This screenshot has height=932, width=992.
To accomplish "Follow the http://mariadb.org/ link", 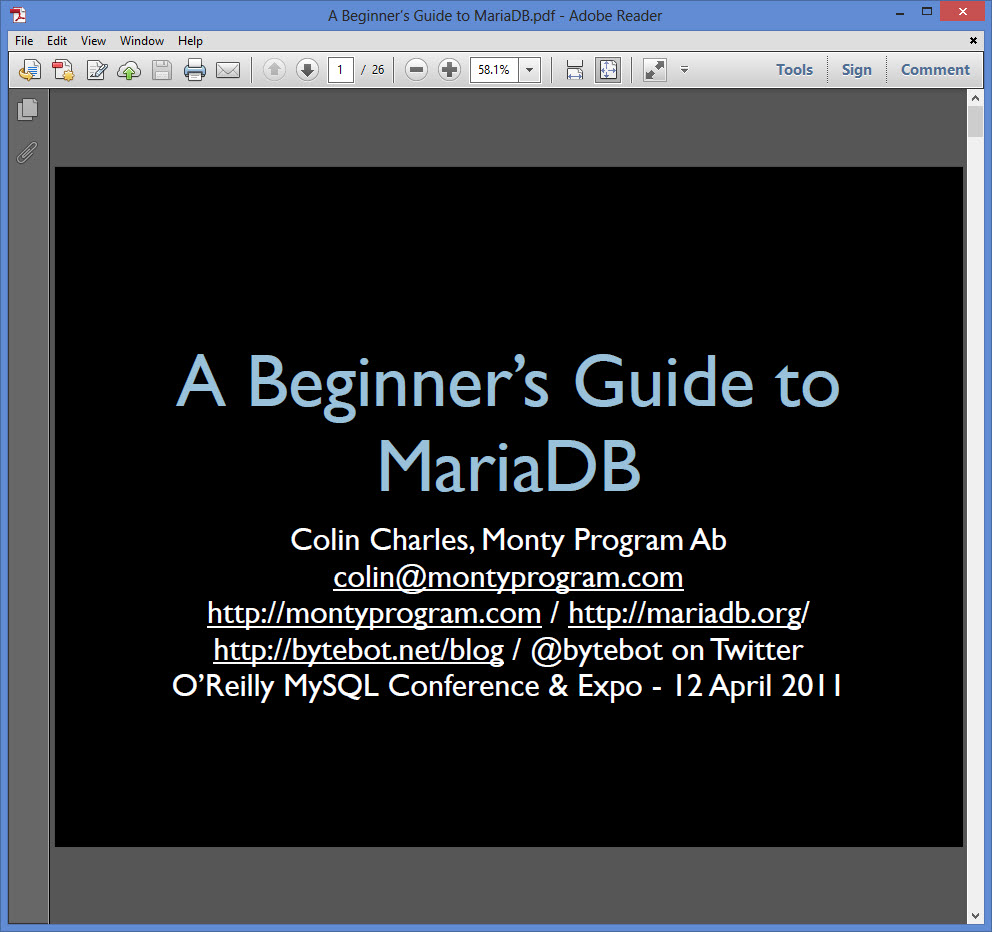I will click(x=688, y=614).
